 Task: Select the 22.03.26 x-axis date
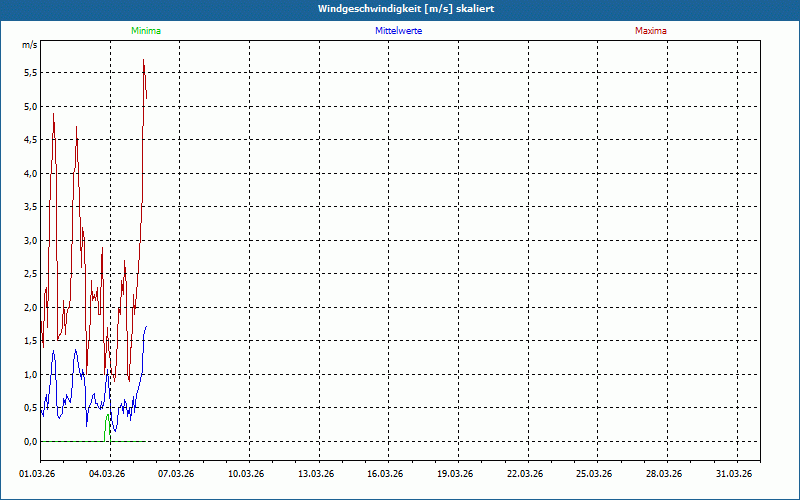524,474
